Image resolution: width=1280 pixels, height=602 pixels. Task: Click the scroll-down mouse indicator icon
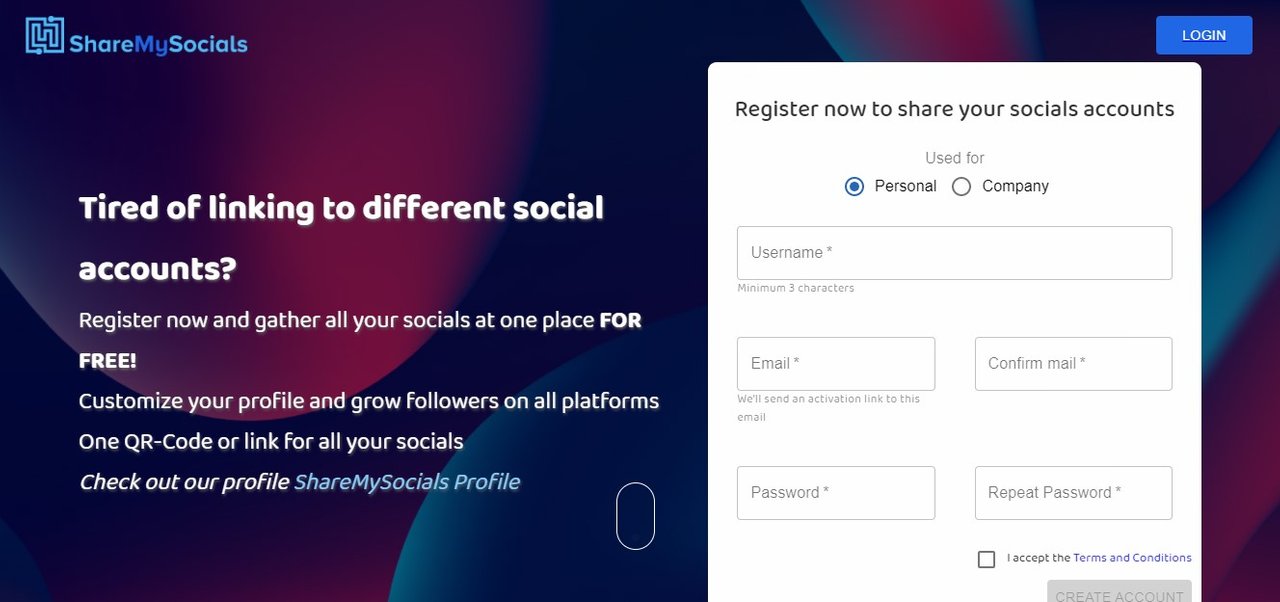tap(635, 516)
